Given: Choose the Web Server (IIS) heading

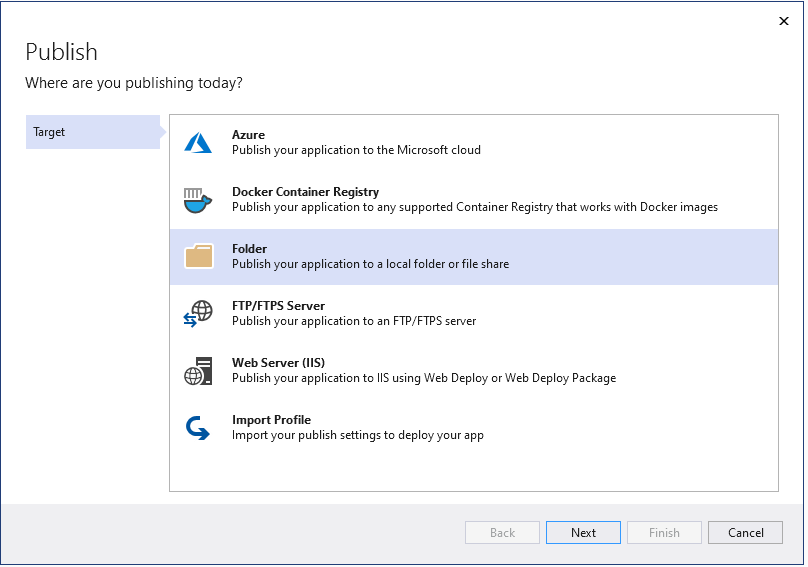Looking at the screenshot, I should coord(278,362).
